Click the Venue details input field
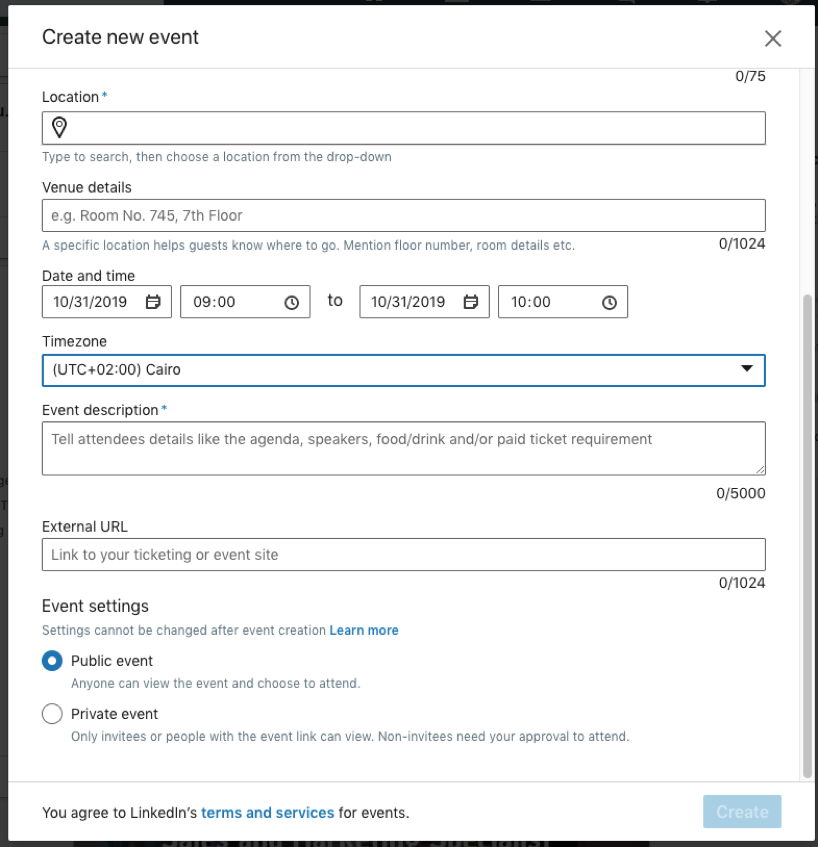The image size is (818, 847). [x=403, y=216]
